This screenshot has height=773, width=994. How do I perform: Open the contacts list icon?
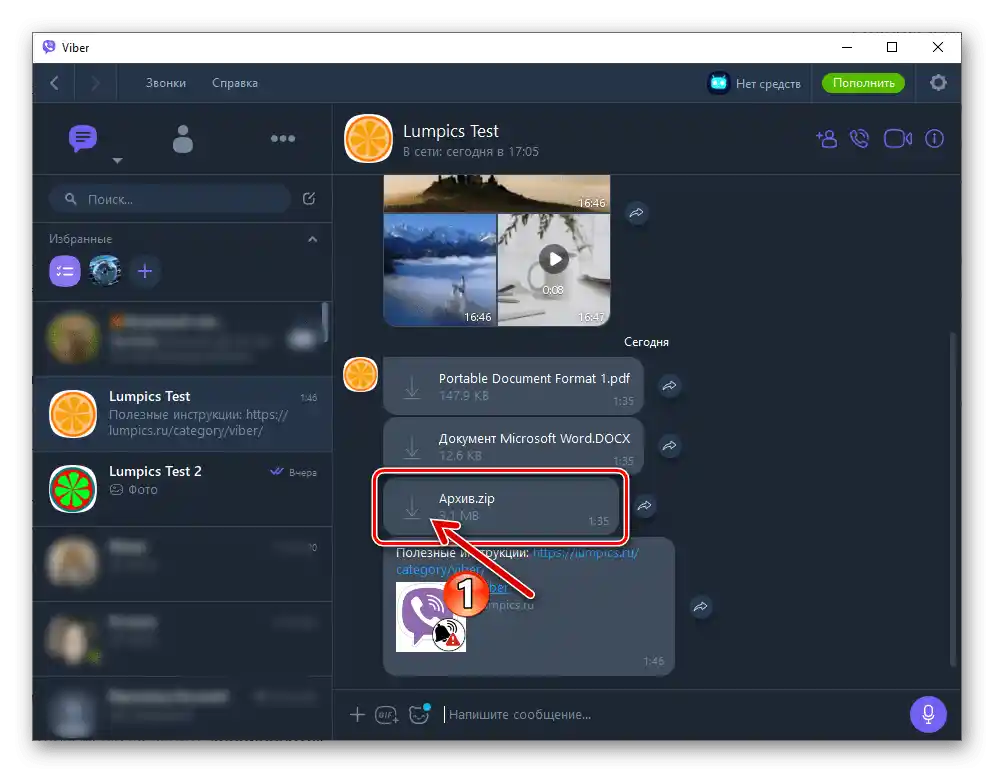coord(183,139)
